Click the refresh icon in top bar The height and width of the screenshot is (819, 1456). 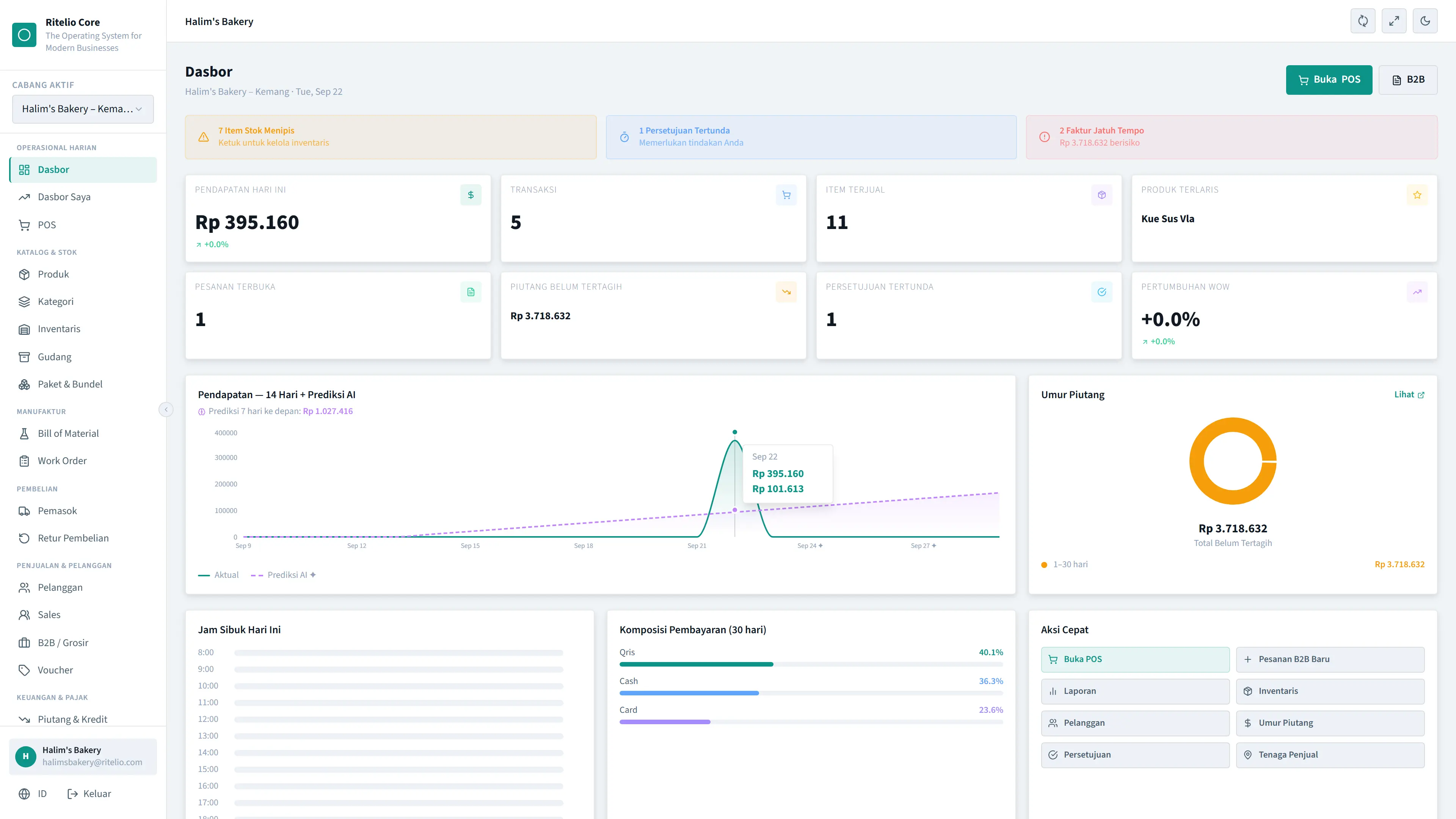(1363, 21)
